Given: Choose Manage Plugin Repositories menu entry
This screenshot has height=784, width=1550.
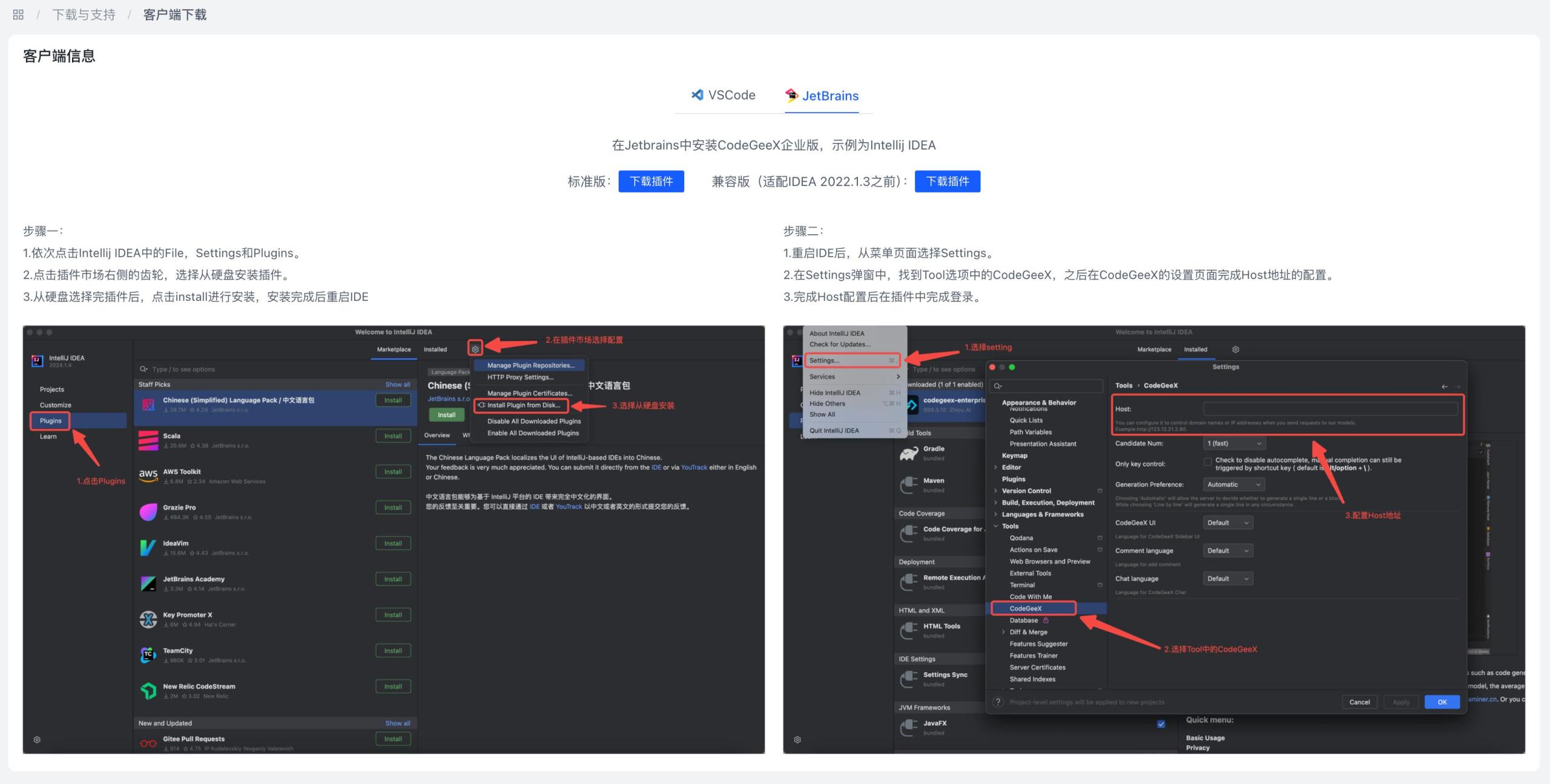Looking at the screenshot, I should pyautogui.click(x=530, y=365).
